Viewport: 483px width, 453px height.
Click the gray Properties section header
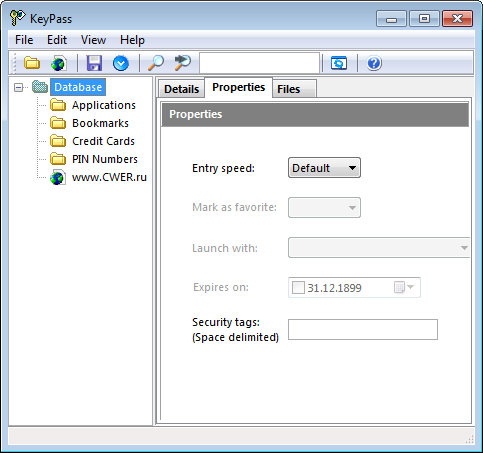coord(315,114)
